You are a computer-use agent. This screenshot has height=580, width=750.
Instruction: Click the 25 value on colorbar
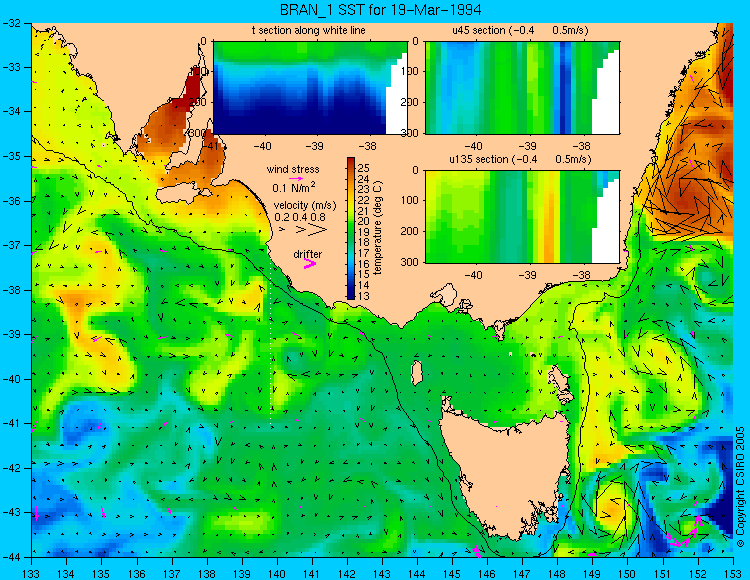pos(364,168)
